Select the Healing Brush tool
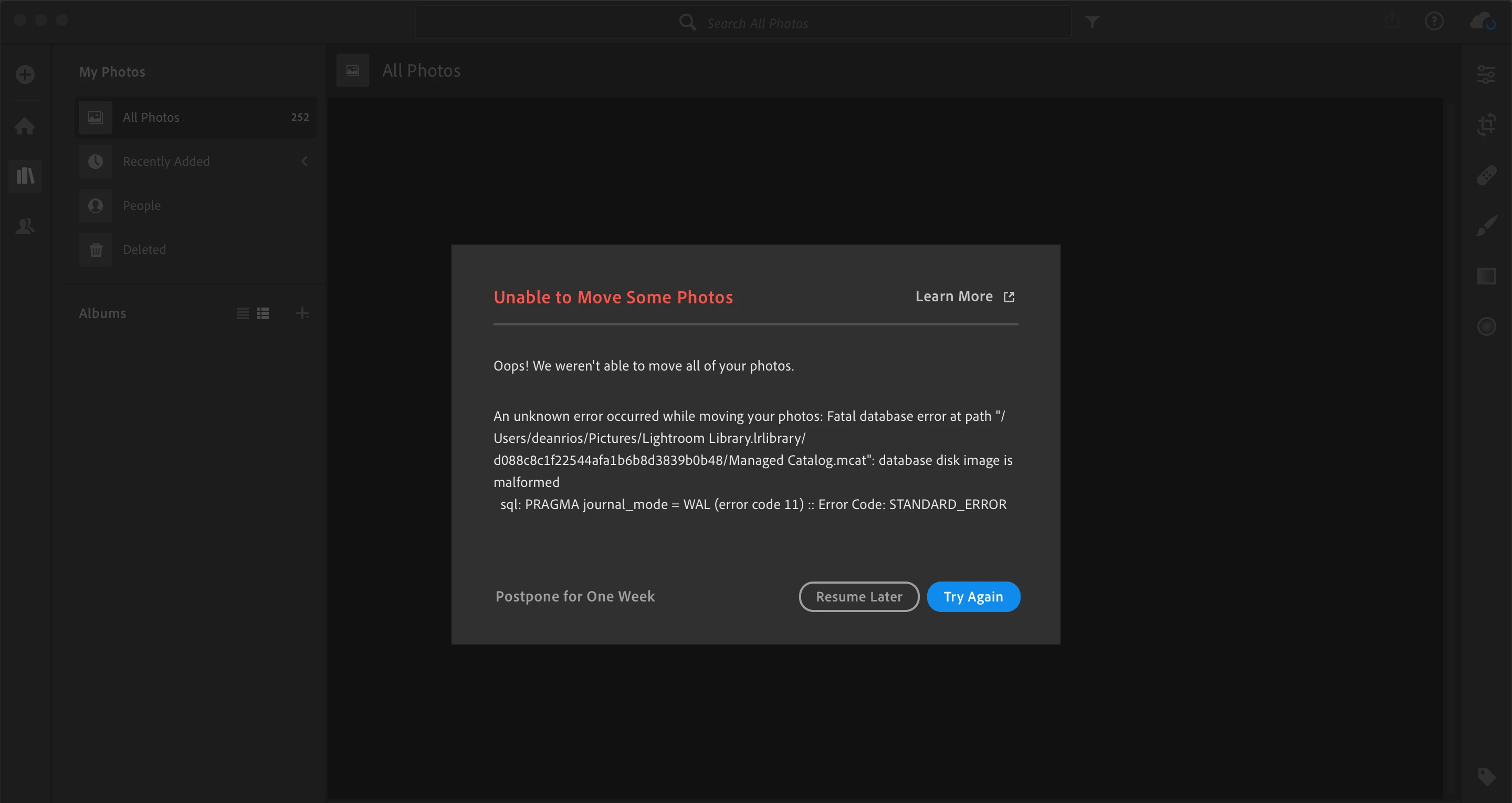 tap(1486, 175)
